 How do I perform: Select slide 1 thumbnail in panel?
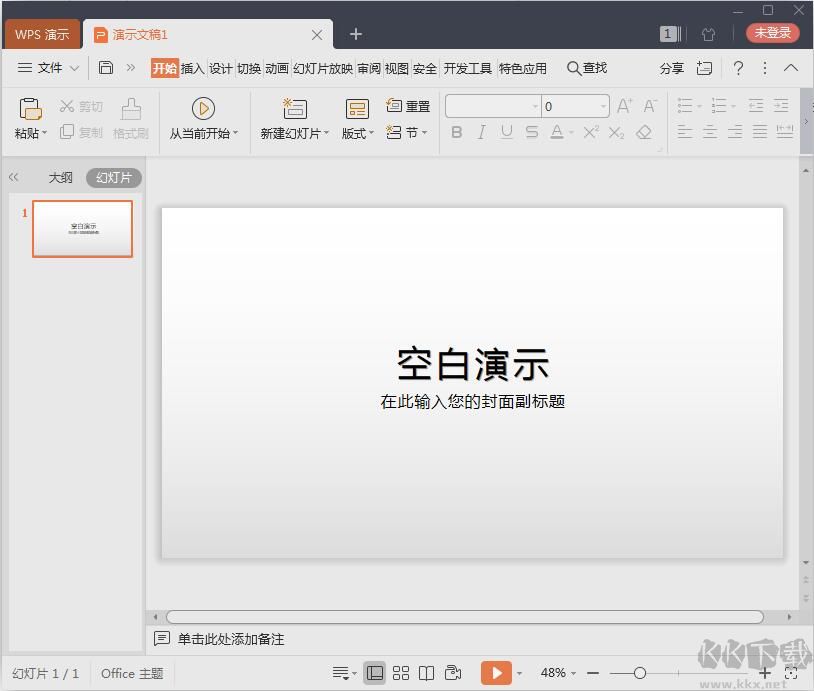pos(82,229)
